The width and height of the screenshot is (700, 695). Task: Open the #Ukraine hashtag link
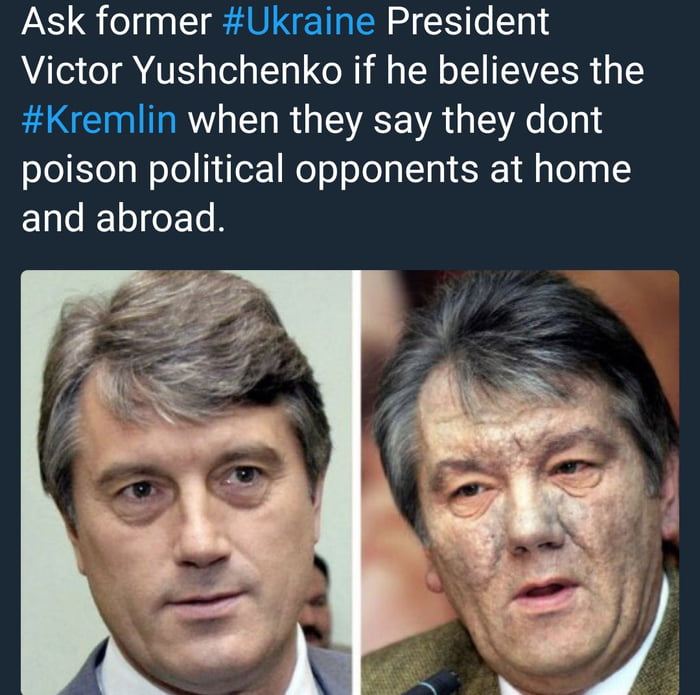tap(299, 22)
